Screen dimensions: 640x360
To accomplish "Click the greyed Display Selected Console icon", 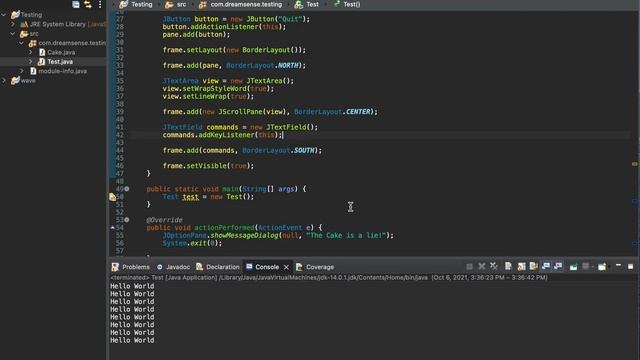I will click(586, 267).
